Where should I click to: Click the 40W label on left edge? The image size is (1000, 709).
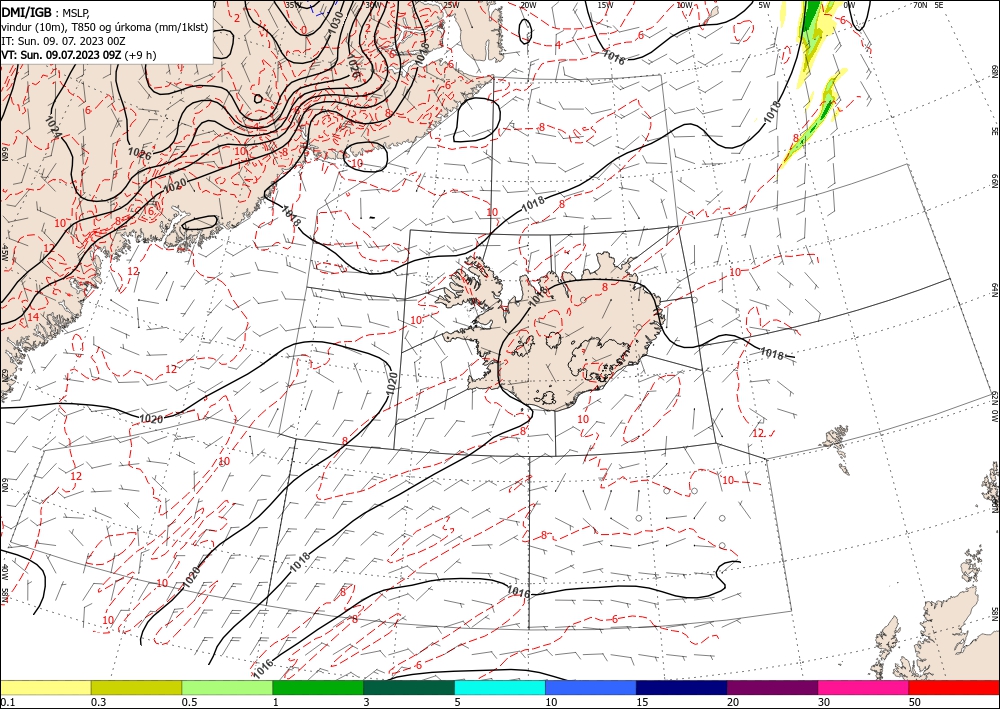4,572
